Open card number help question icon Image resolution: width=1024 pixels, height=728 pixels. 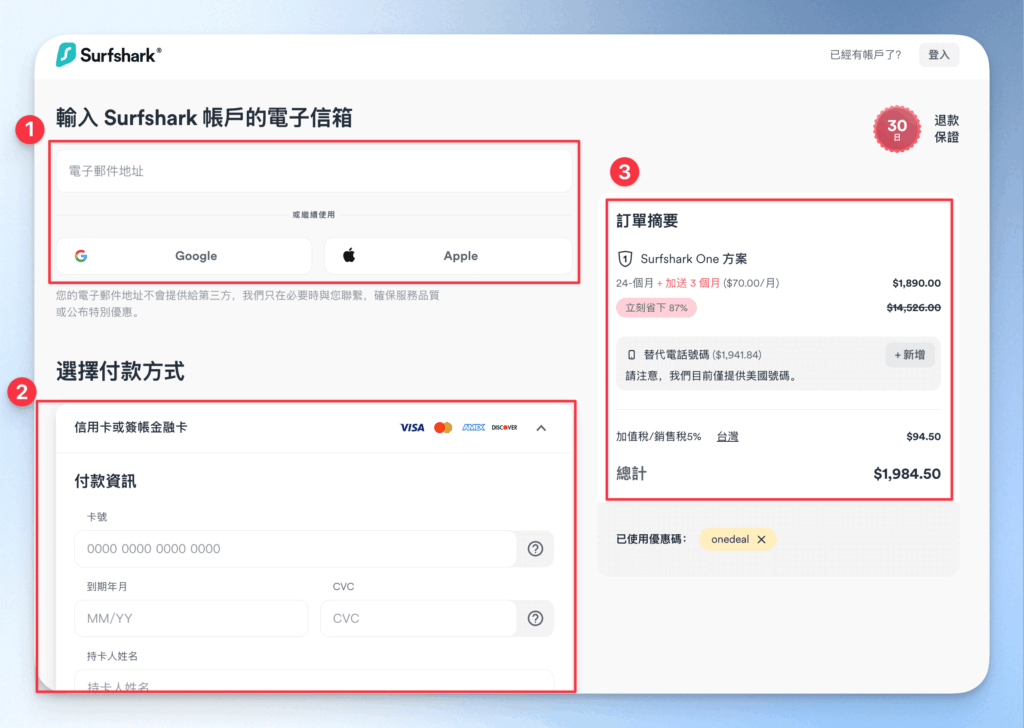[536, 549]
